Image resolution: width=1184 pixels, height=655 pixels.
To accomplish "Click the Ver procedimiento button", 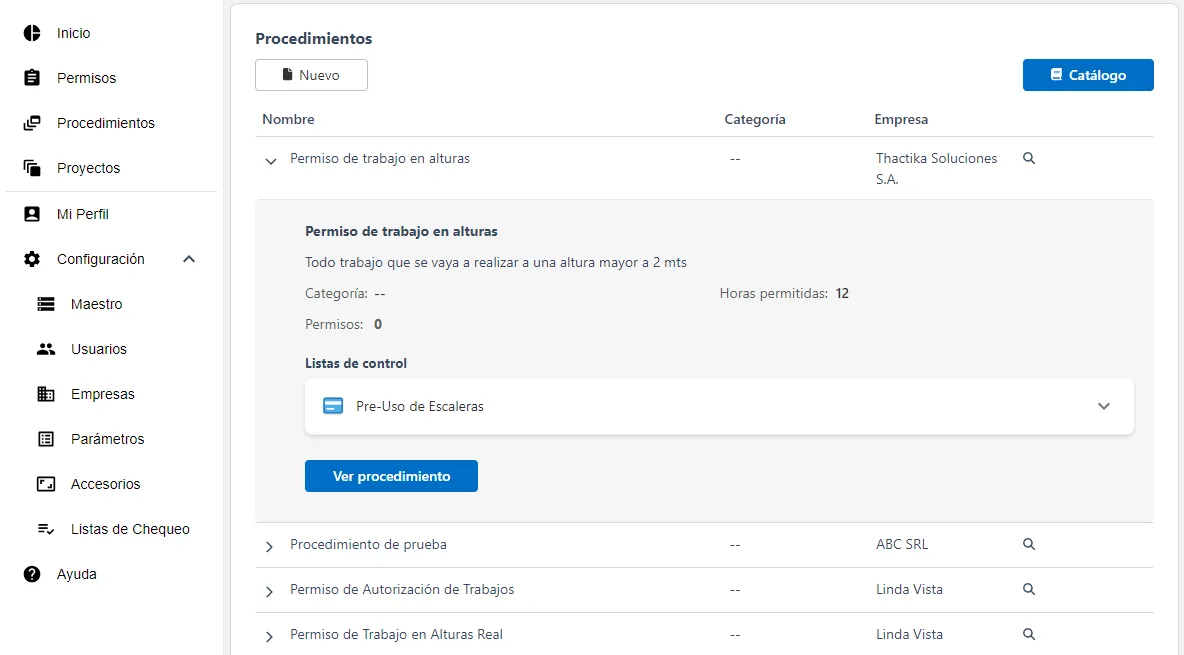I will 391,476.
